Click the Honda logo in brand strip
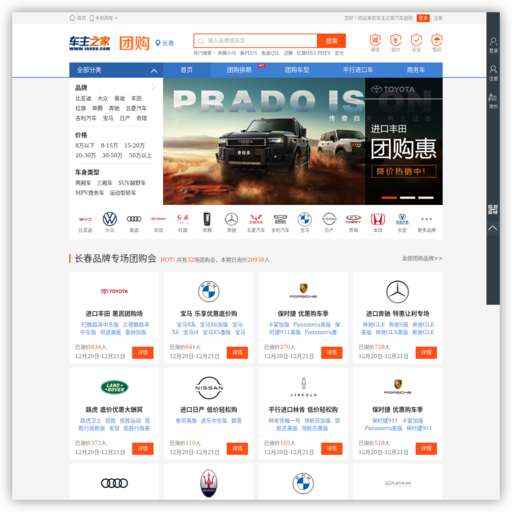 [378, 219]
